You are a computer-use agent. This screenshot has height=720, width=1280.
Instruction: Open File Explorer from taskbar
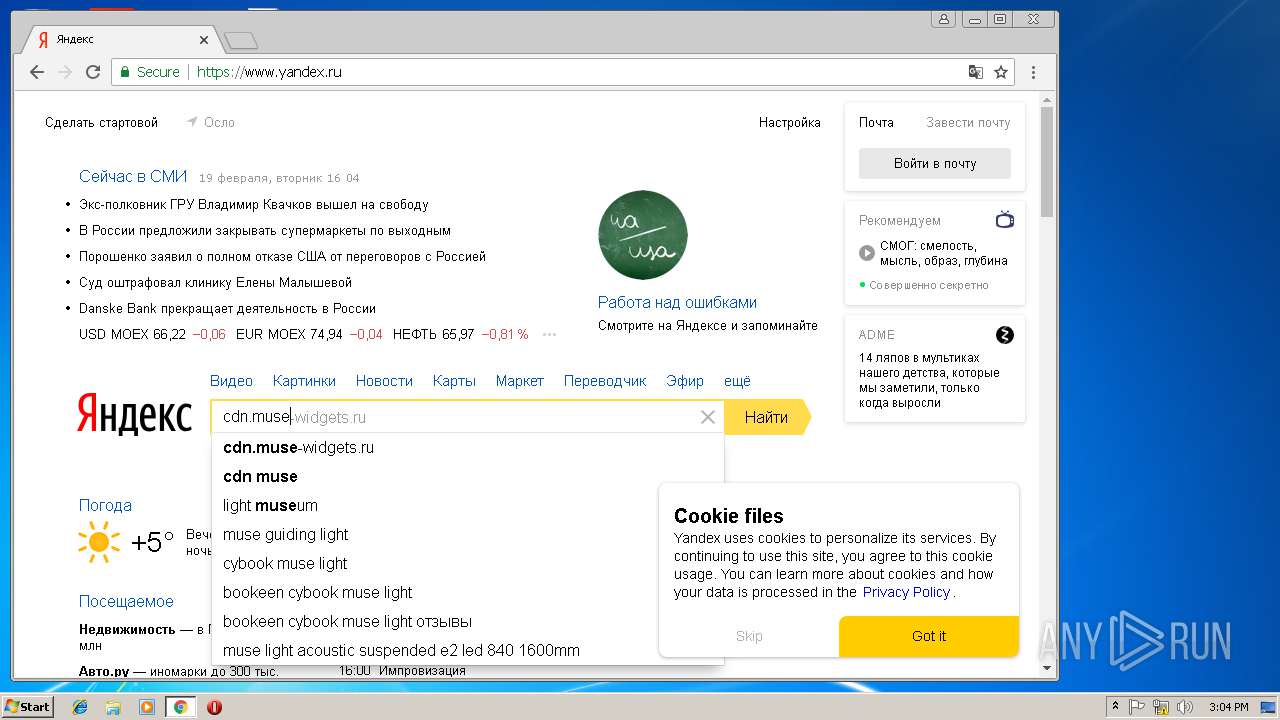[113, 707]
